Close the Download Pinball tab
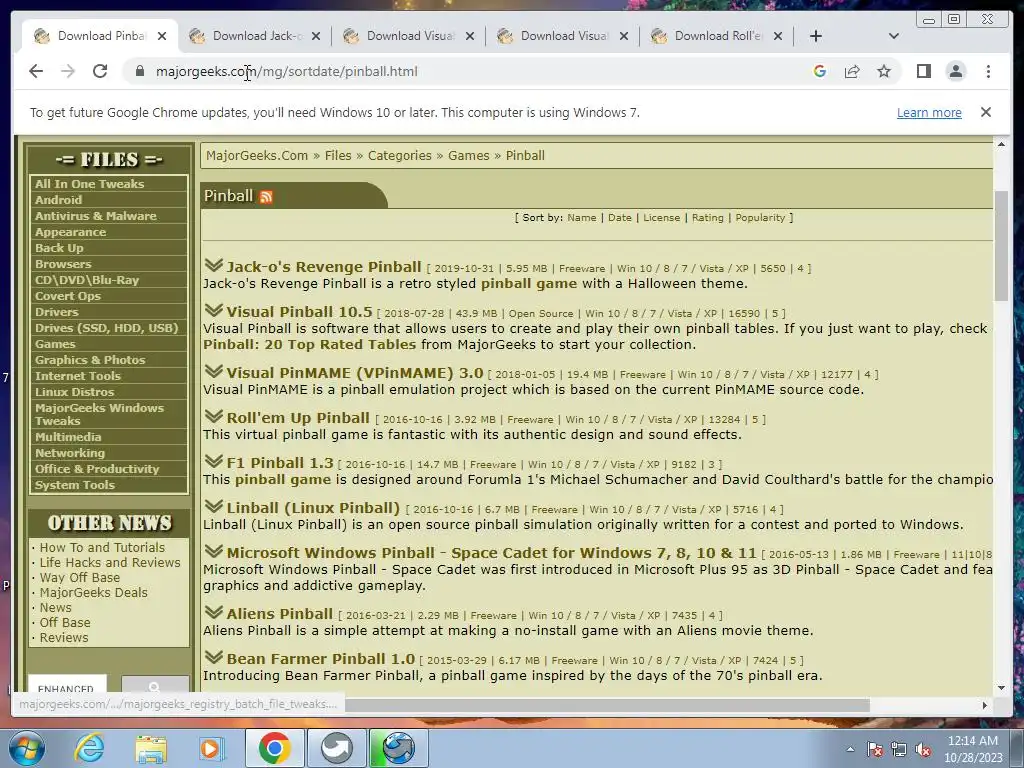Image resolution: width=1024 pixels, height=768 pixels. point(162,36)
